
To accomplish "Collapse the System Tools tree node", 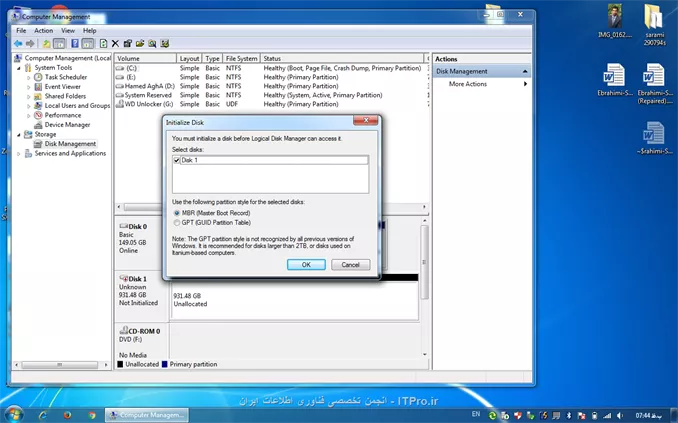I will pyautogui.click(x=19, y=68).
